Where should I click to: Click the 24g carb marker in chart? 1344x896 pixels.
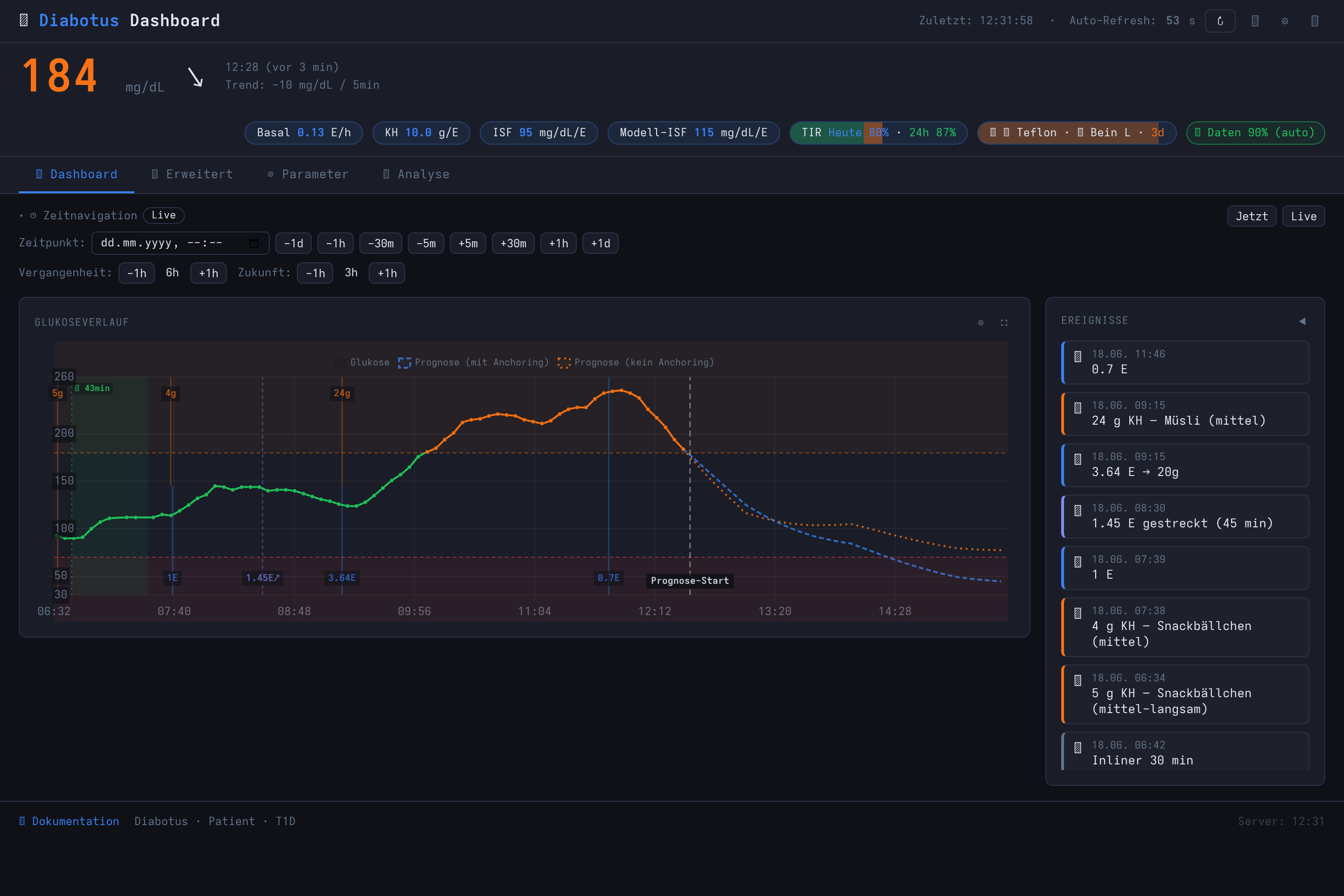click(342, 393)
